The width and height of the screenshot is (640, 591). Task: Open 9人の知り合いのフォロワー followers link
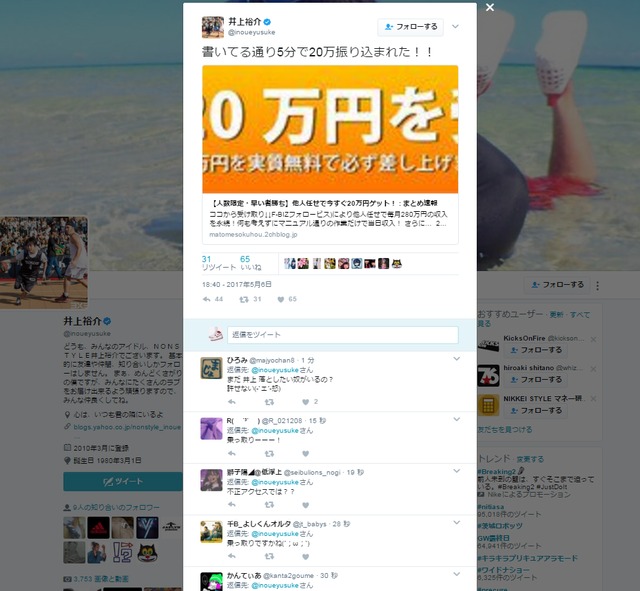116,508
